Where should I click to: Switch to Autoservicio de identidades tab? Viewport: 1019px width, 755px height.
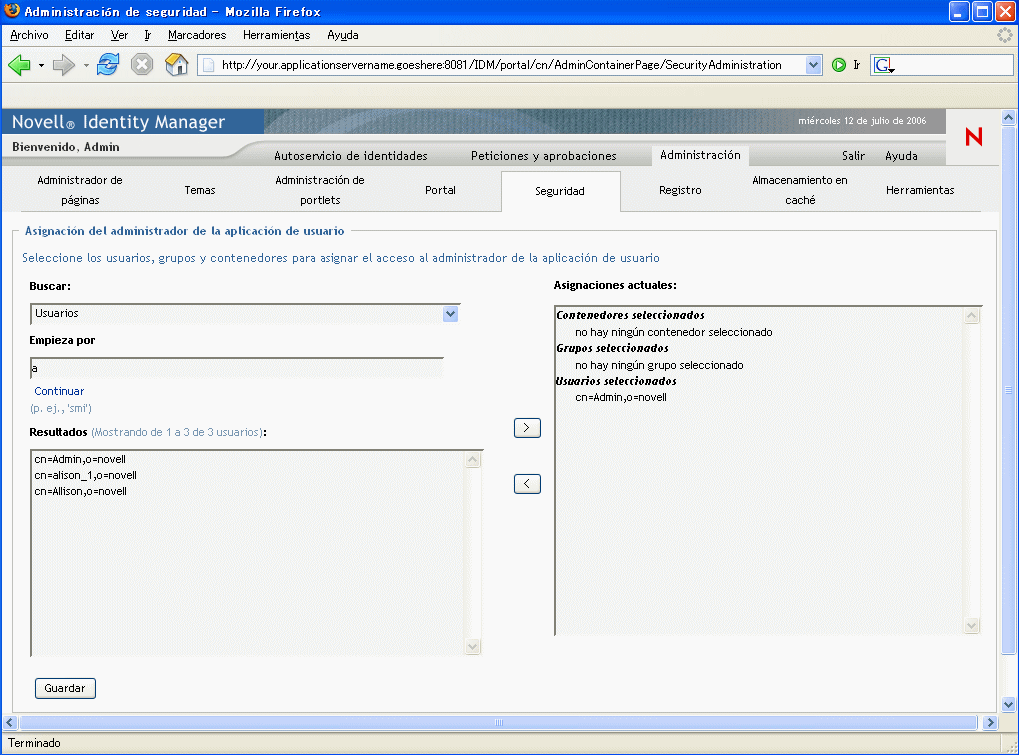pyautogui.click(x=350, y=156)
